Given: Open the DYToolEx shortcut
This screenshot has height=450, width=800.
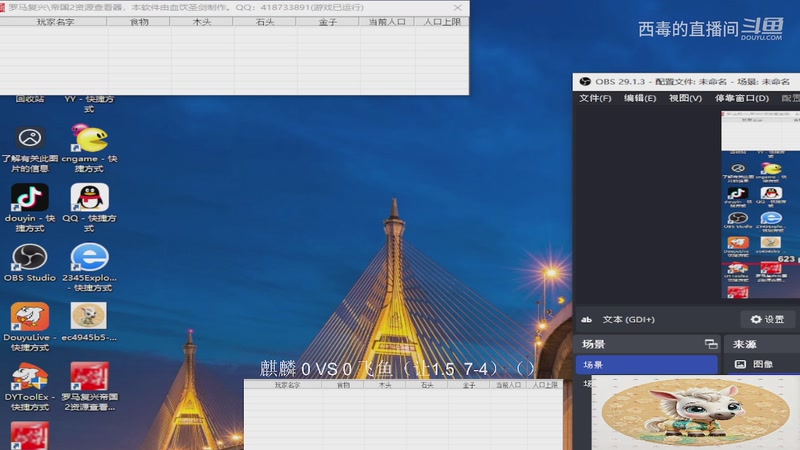Looking at the screenshot, I should pos(29,378).
